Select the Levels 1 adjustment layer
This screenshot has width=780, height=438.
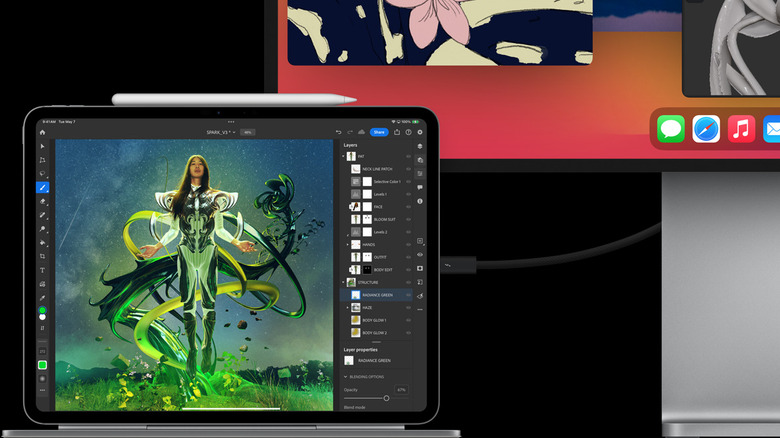[x=377, y=194]
